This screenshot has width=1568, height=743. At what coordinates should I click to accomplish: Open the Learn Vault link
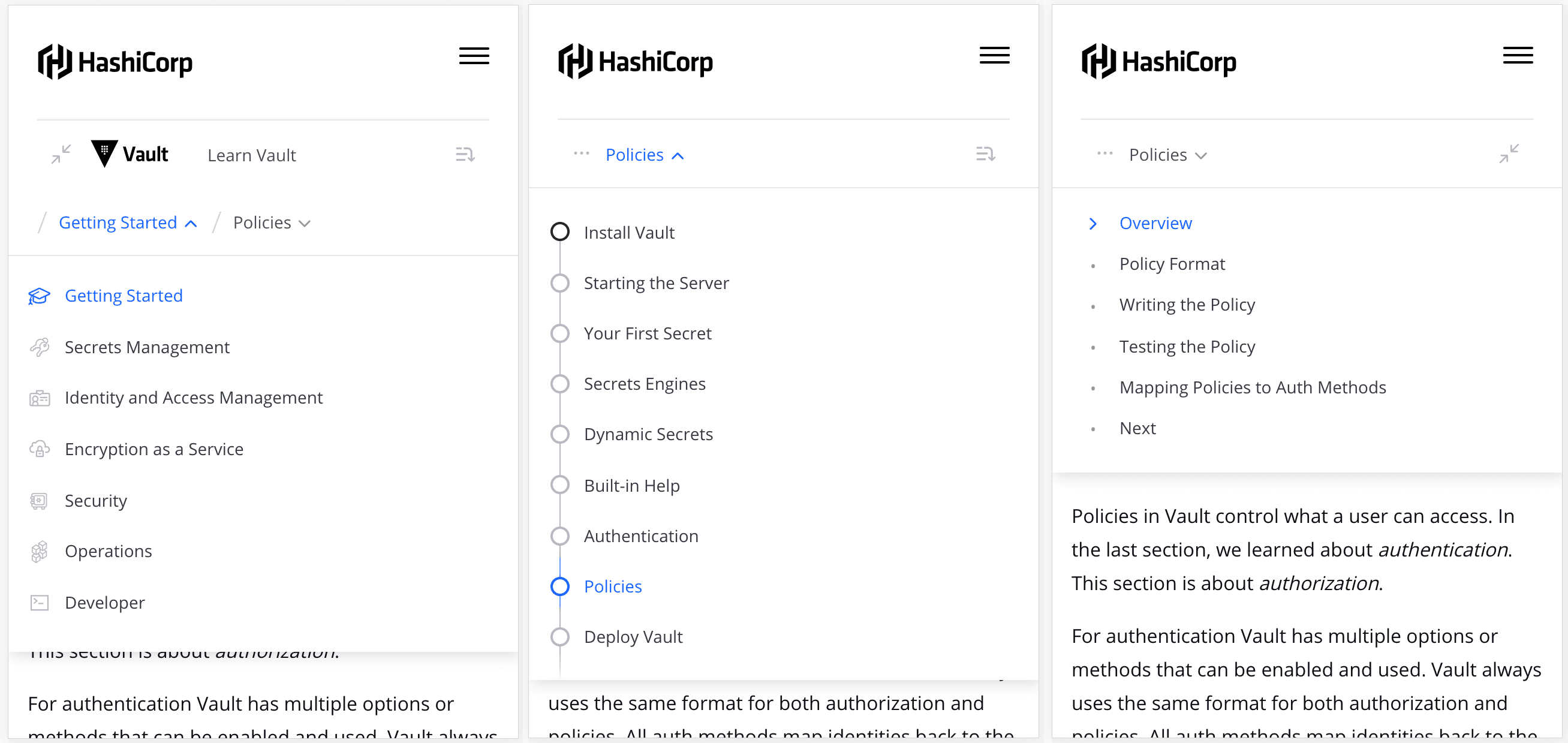click(x=251, y=156)
